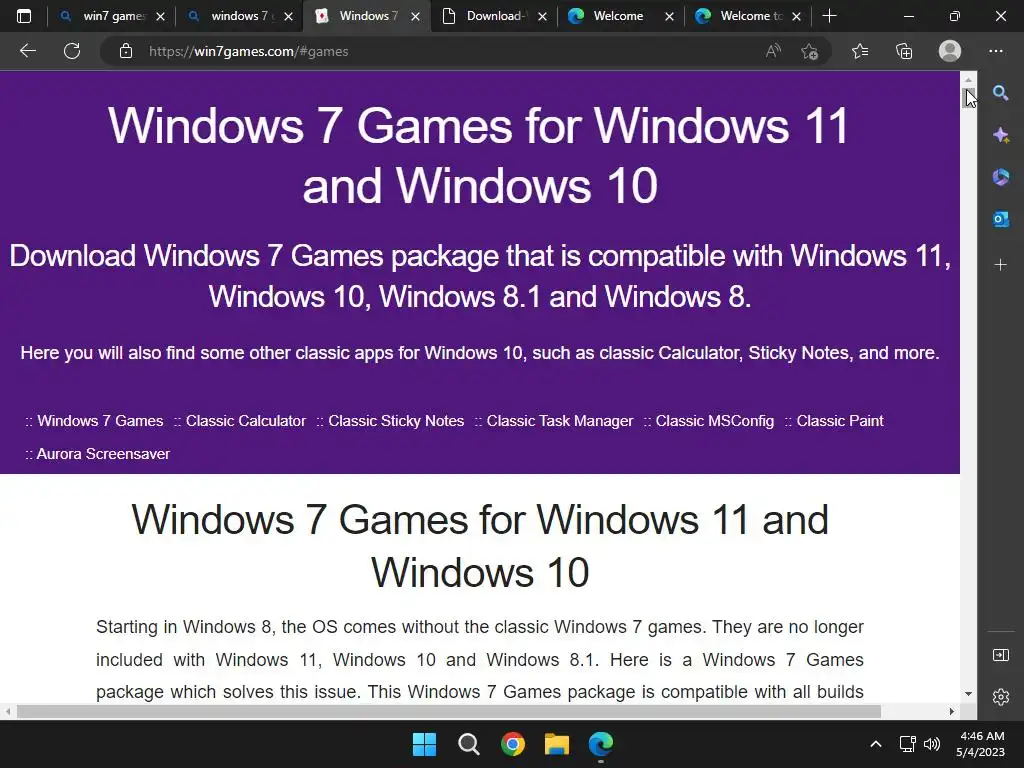Switch to the 'win7 games' tab
The width and height of the screenshot is (1024, 768).
112,16
